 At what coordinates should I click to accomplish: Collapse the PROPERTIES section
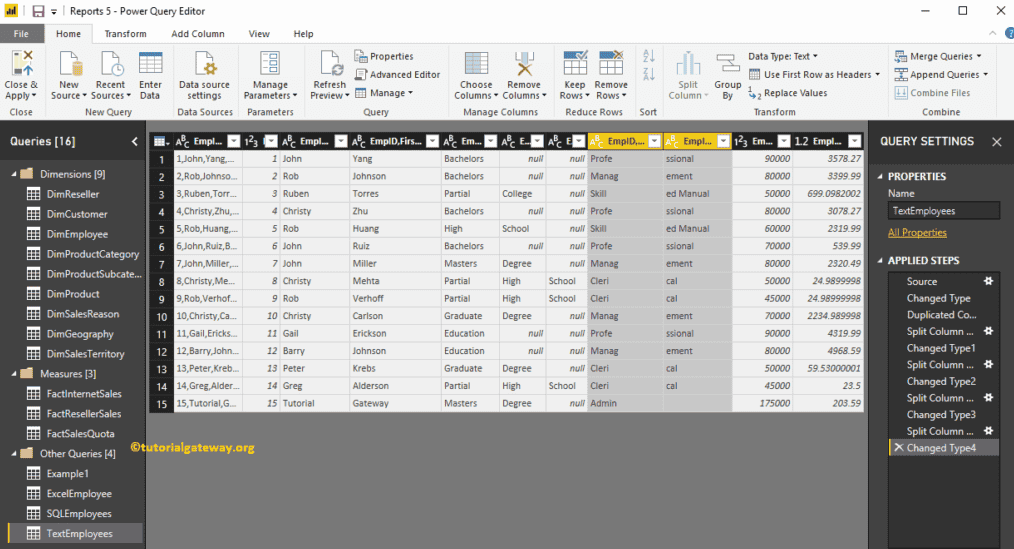880,177
